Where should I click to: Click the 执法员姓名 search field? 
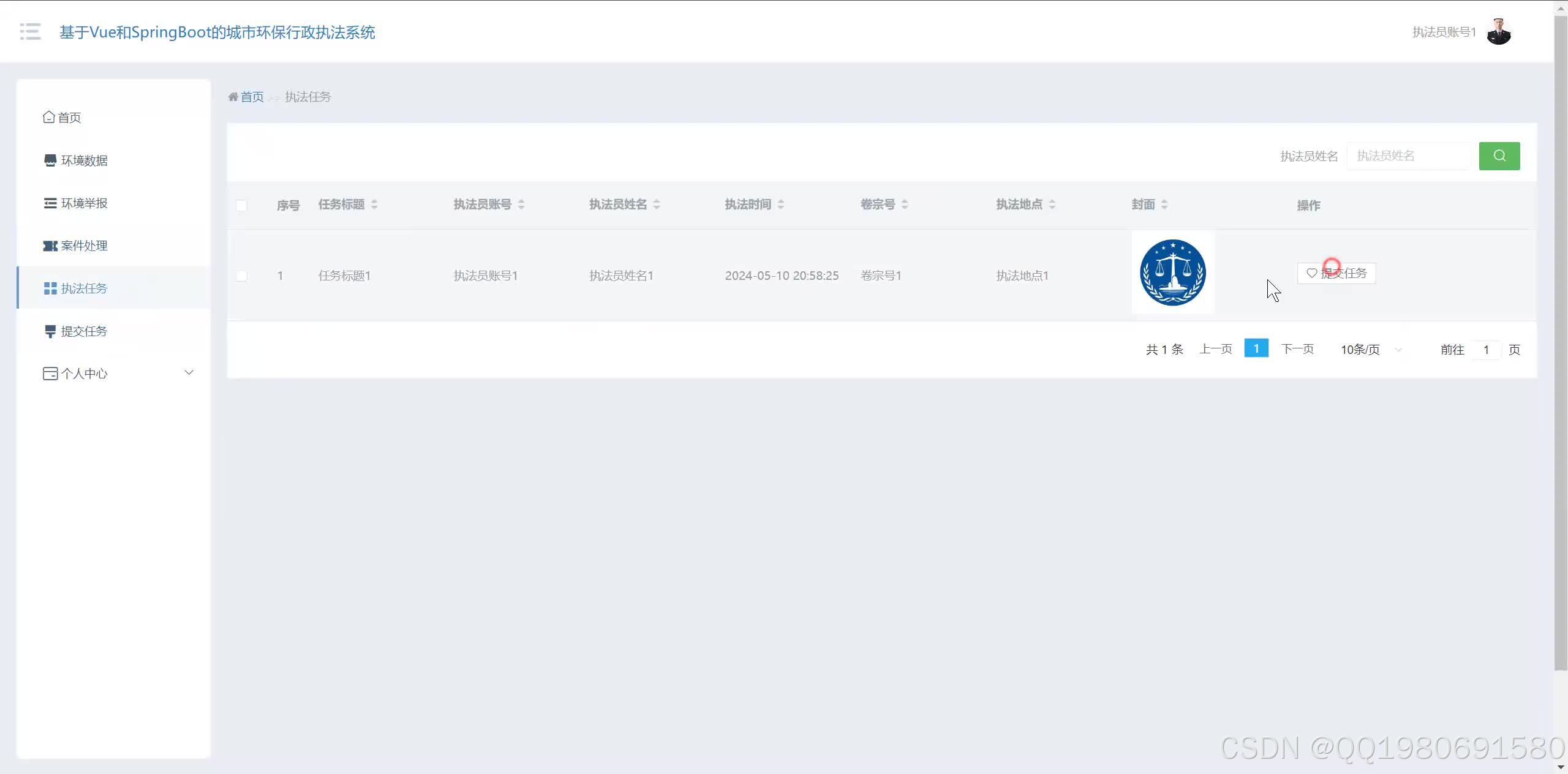pyautogui.click(x=1408, y=156)
